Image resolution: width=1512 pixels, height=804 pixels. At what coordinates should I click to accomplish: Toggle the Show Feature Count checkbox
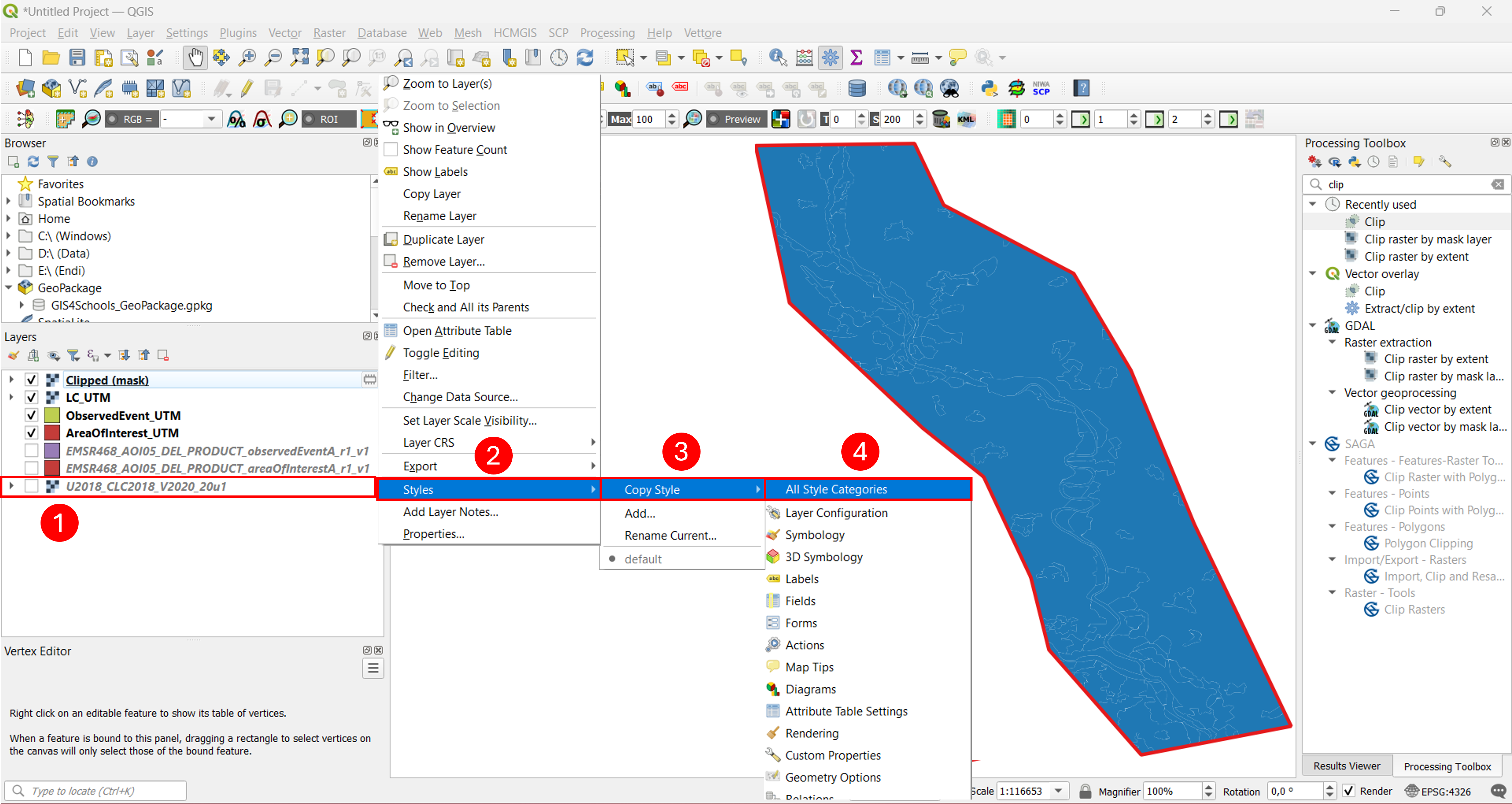(390, 150)
